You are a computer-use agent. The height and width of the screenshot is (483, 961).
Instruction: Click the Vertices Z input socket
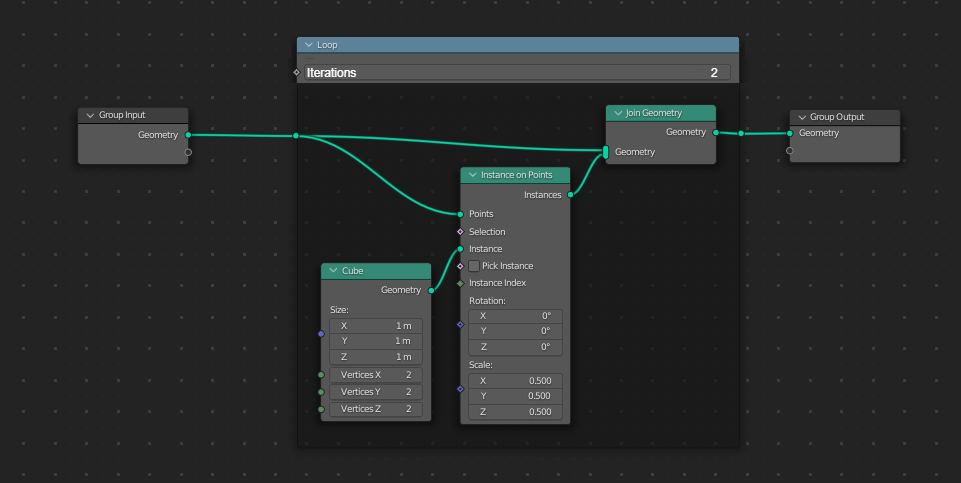coord(321,409)
